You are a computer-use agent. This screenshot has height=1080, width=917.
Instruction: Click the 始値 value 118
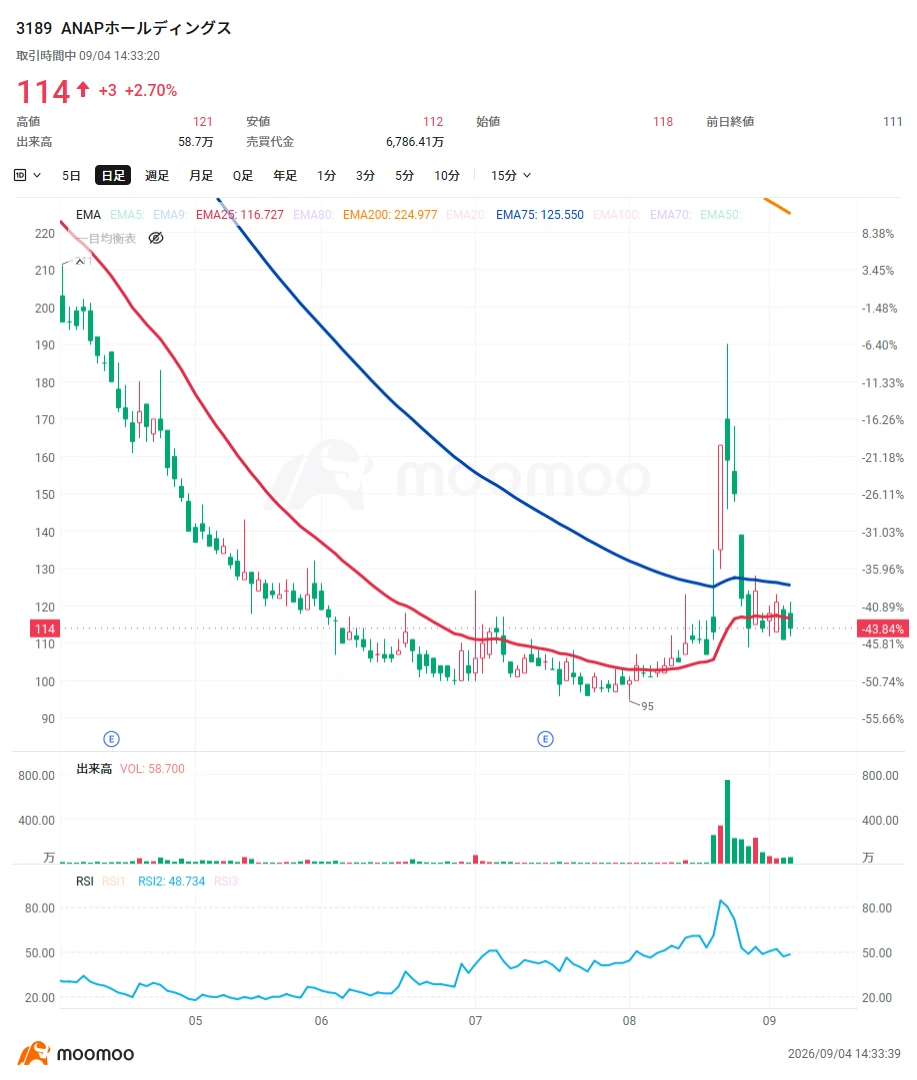pyautogui.click(x=663, y=122)
